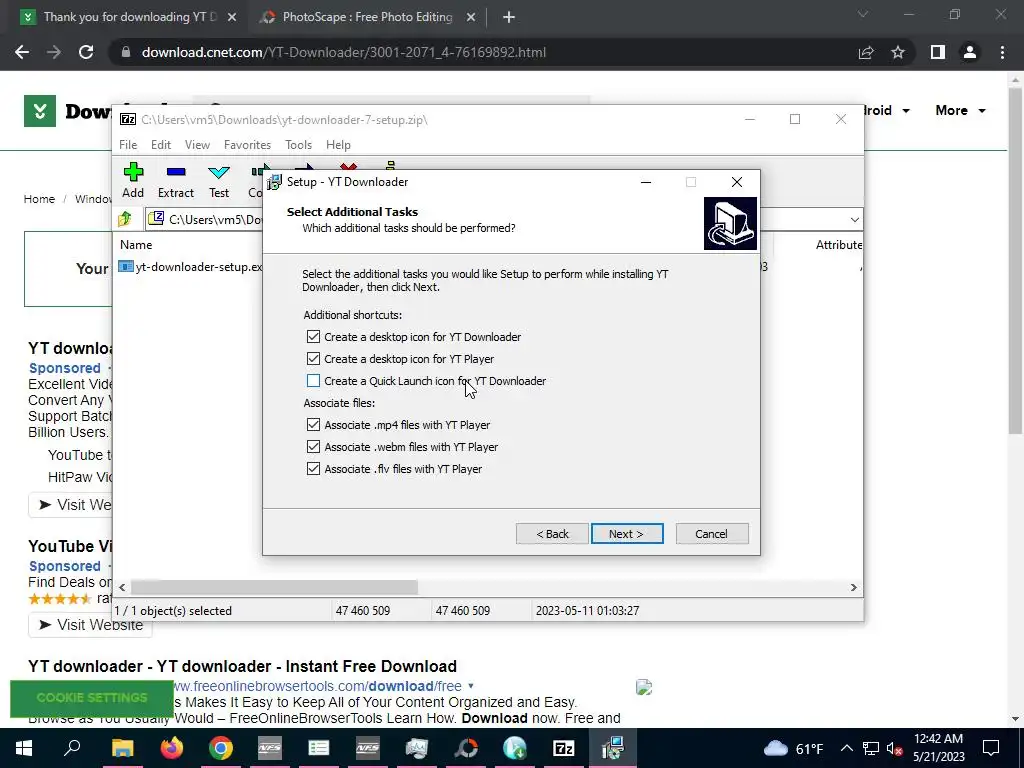Click the lower Visit Website button
The image size is (1024, 768).
90,625
